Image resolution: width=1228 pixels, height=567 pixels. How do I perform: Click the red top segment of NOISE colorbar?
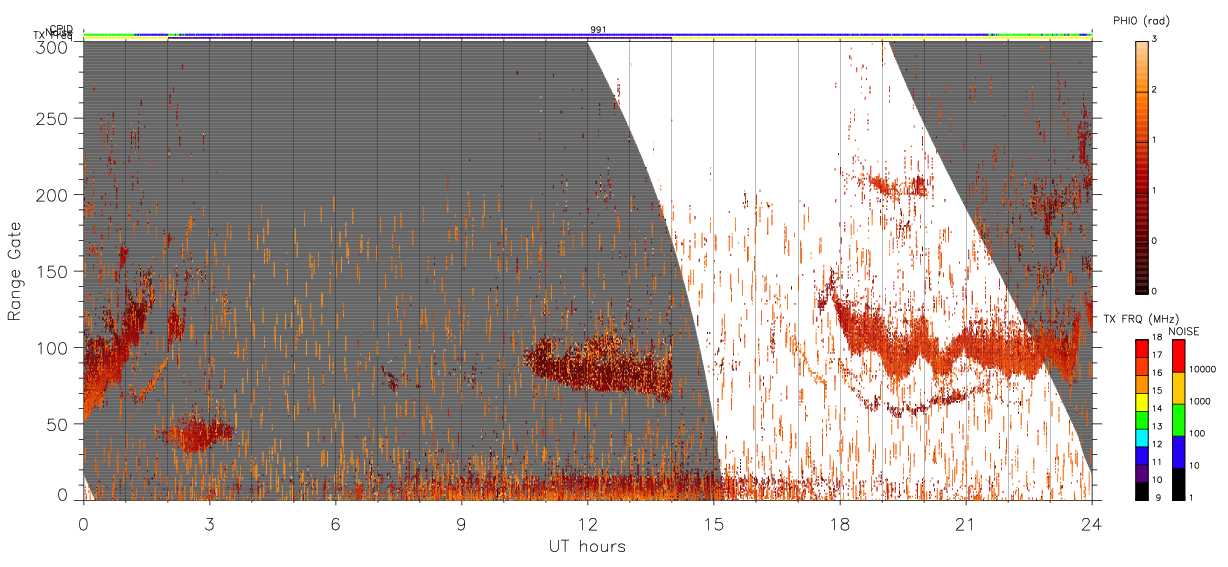pyautogui.click(x=1179, y=355)
